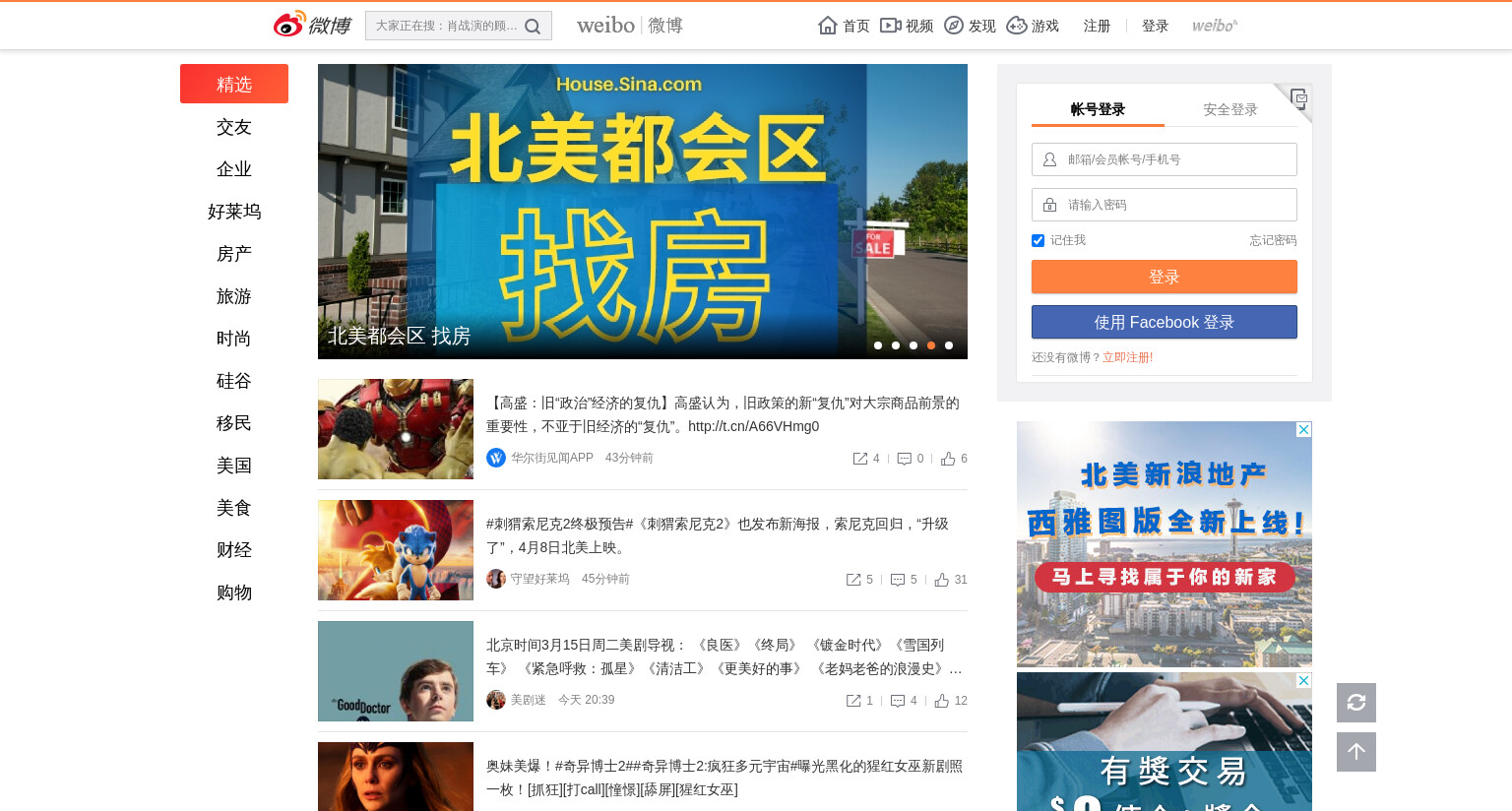Focus the 请输入密码 password field

(1165, 205)
